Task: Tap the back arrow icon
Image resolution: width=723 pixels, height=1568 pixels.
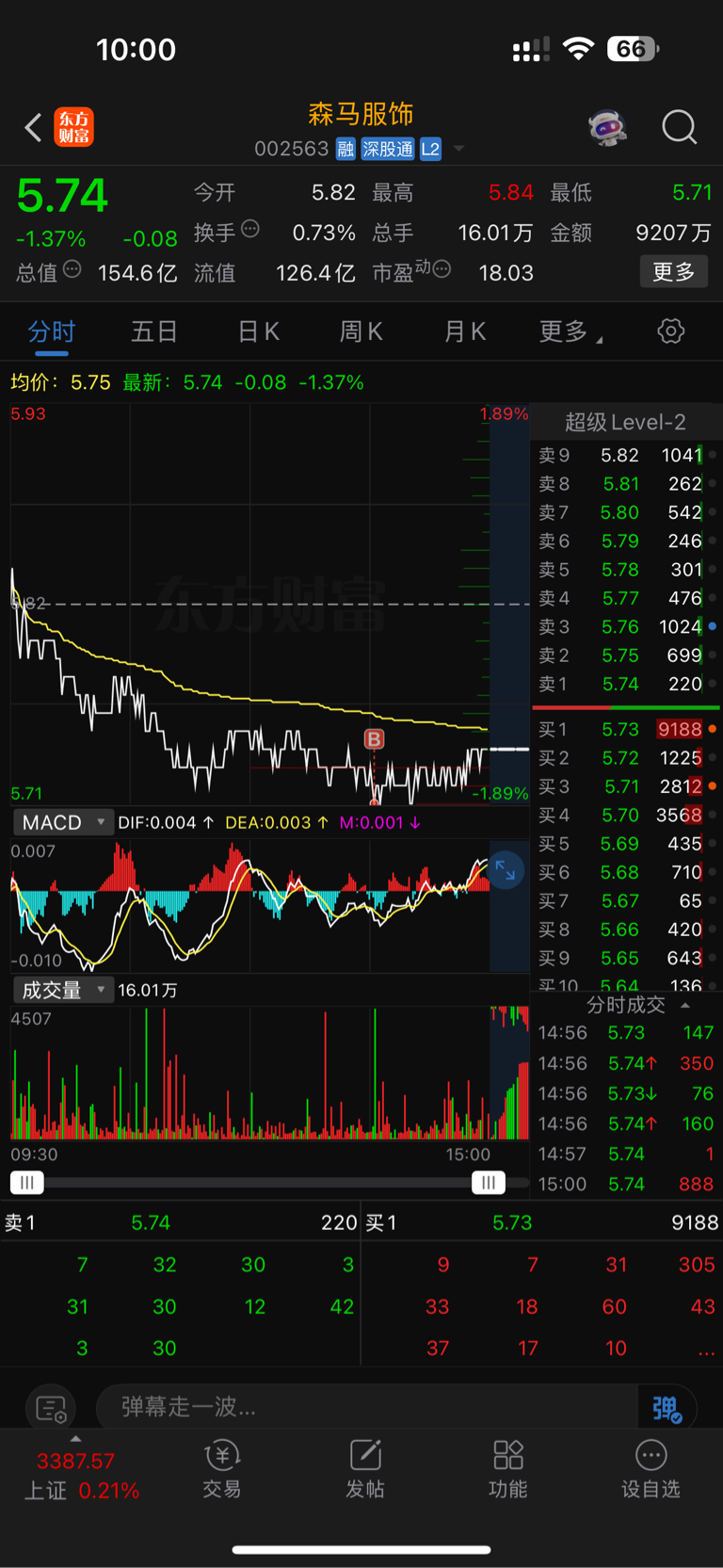Action: pyautogui.click(x=33, y=127)
